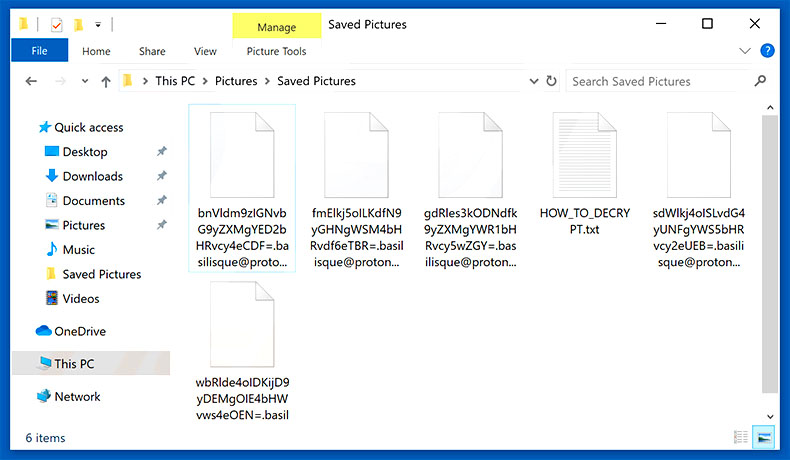Click the file list scroll down arrow
This screenshot has height=460, width=790.
tap(770, 417)
